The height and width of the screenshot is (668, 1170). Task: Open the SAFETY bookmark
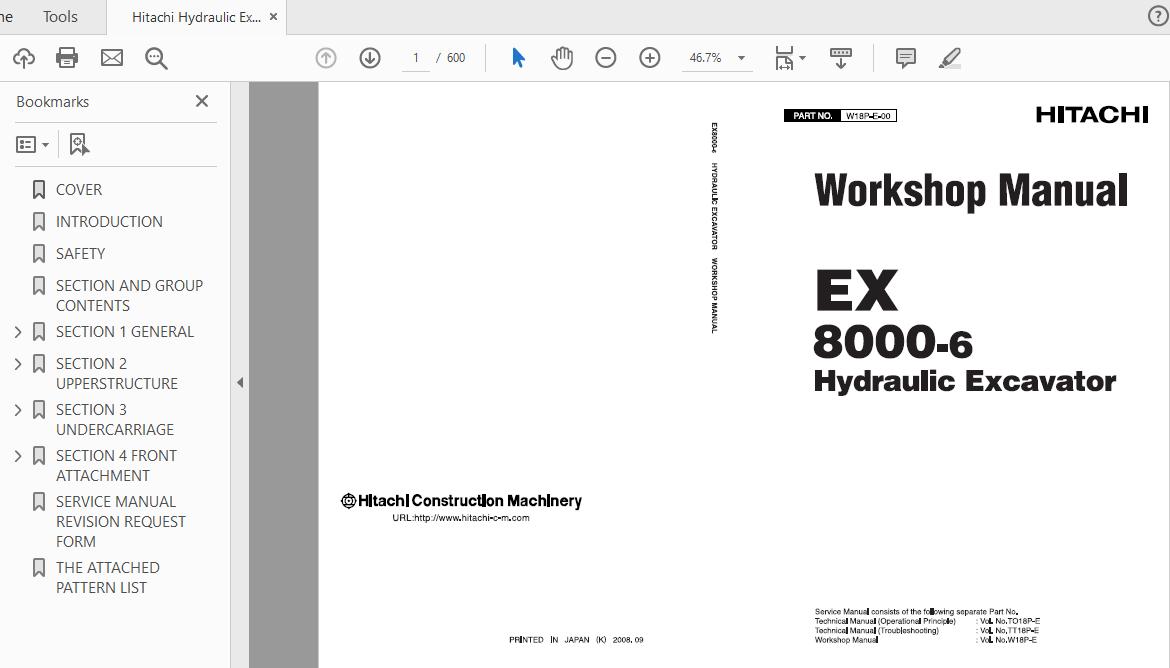coord(81,254)
